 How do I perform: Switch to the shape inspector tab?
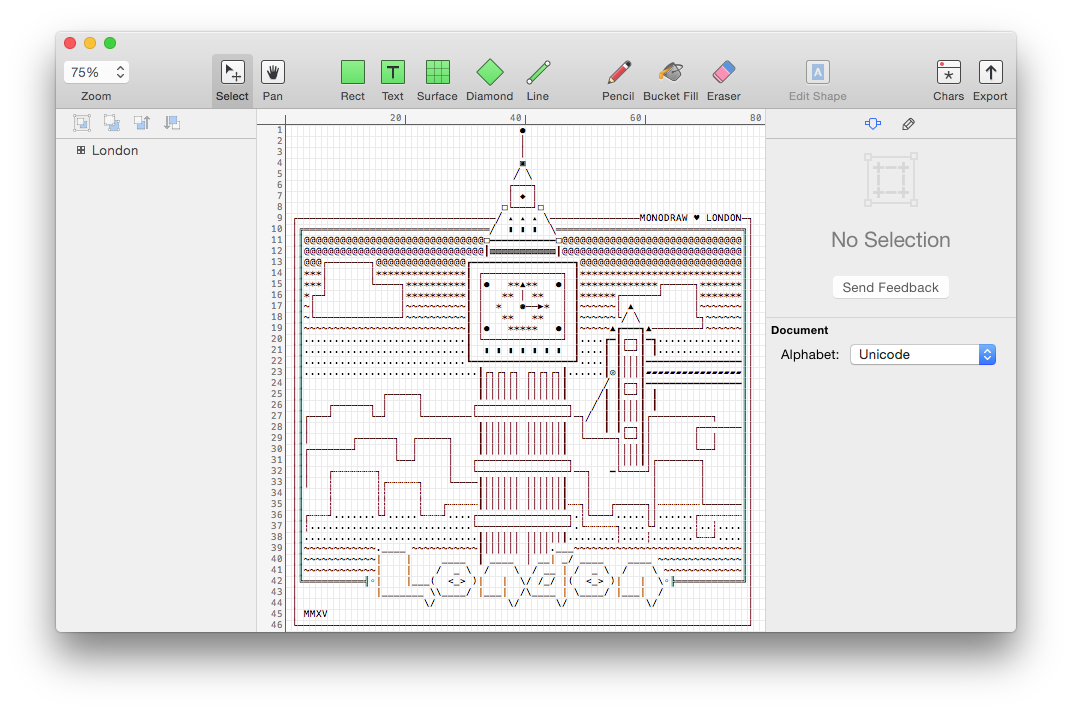click(x=873, y=124)
